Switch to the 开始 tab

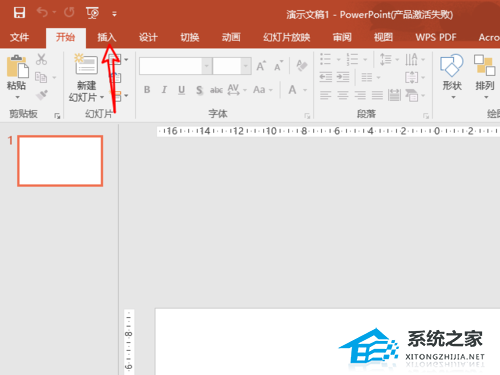coord(65,37)
